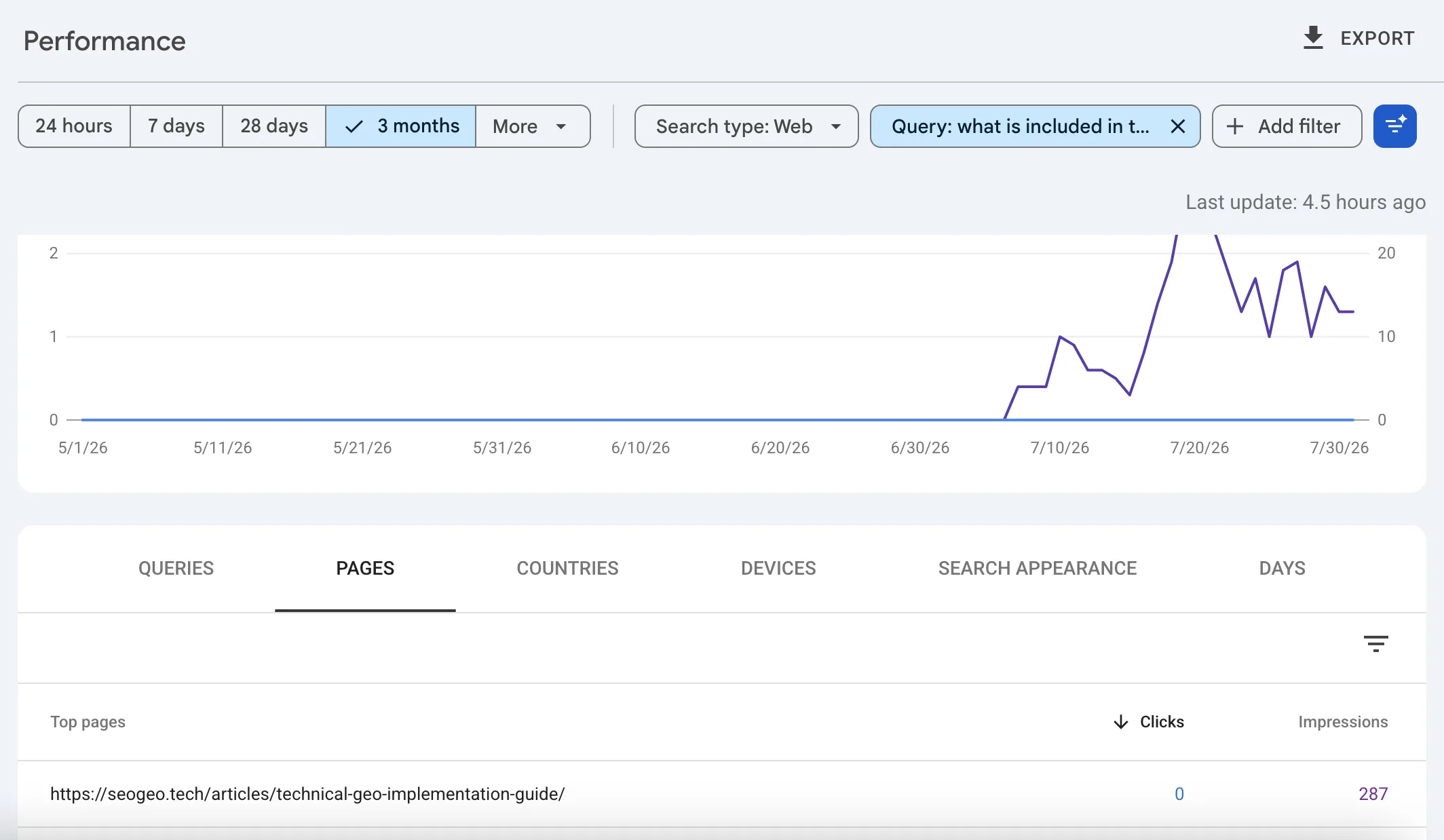This screenshot has width=1444, height=840.
Task: Switch to the QUERIES tab
Action: (176, 569)
